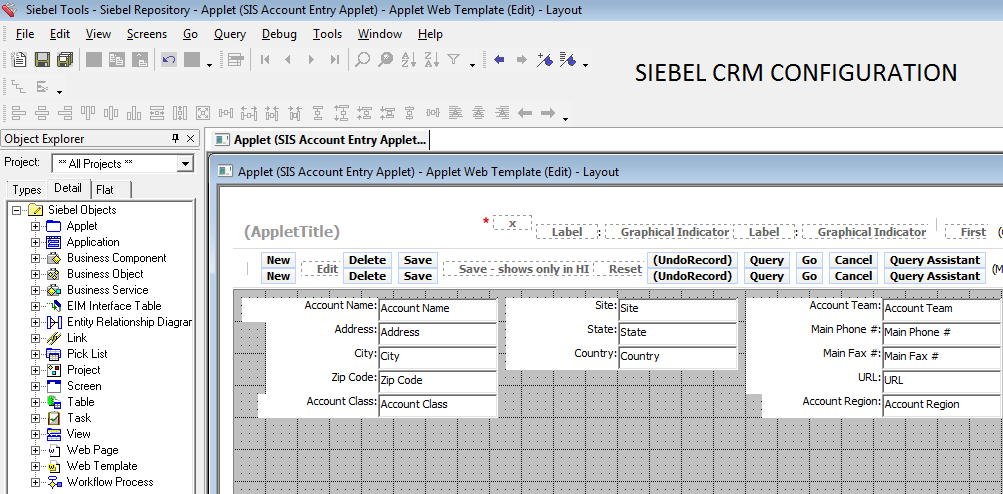Click the top Query Assistant button
This screenshot has height=494, width=1003.
point(935,260)
